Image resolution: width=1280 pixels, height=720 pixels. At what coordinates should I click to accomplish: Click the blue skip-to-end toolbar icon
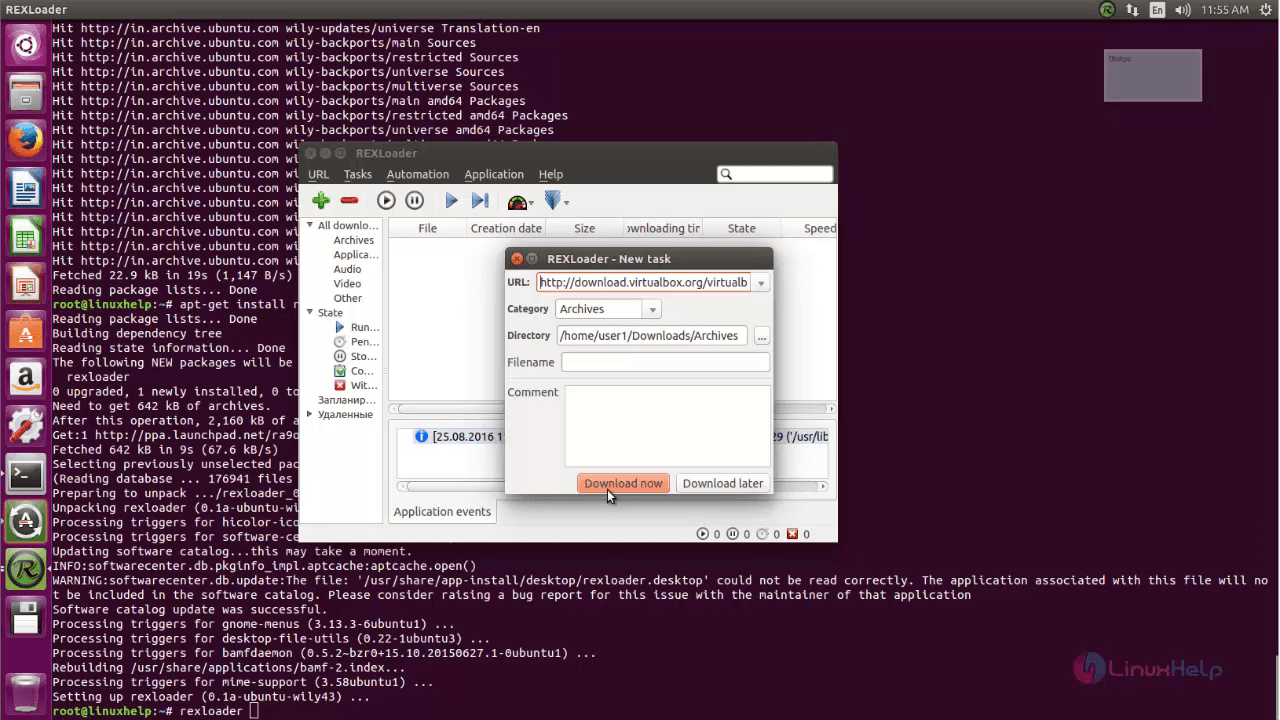480,201
